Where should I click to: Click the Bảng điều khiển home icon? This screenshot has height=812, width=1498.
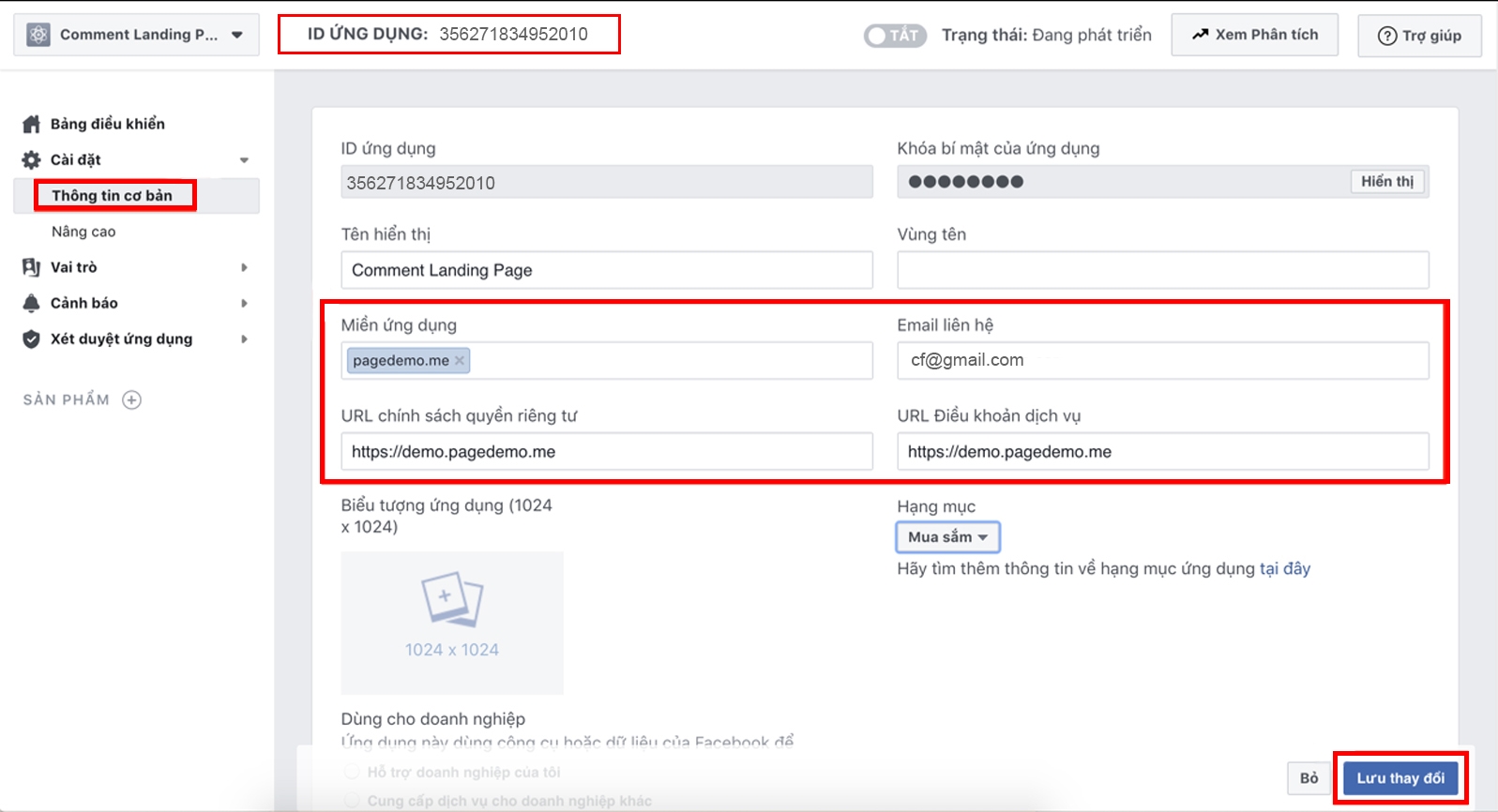point(31,124)
